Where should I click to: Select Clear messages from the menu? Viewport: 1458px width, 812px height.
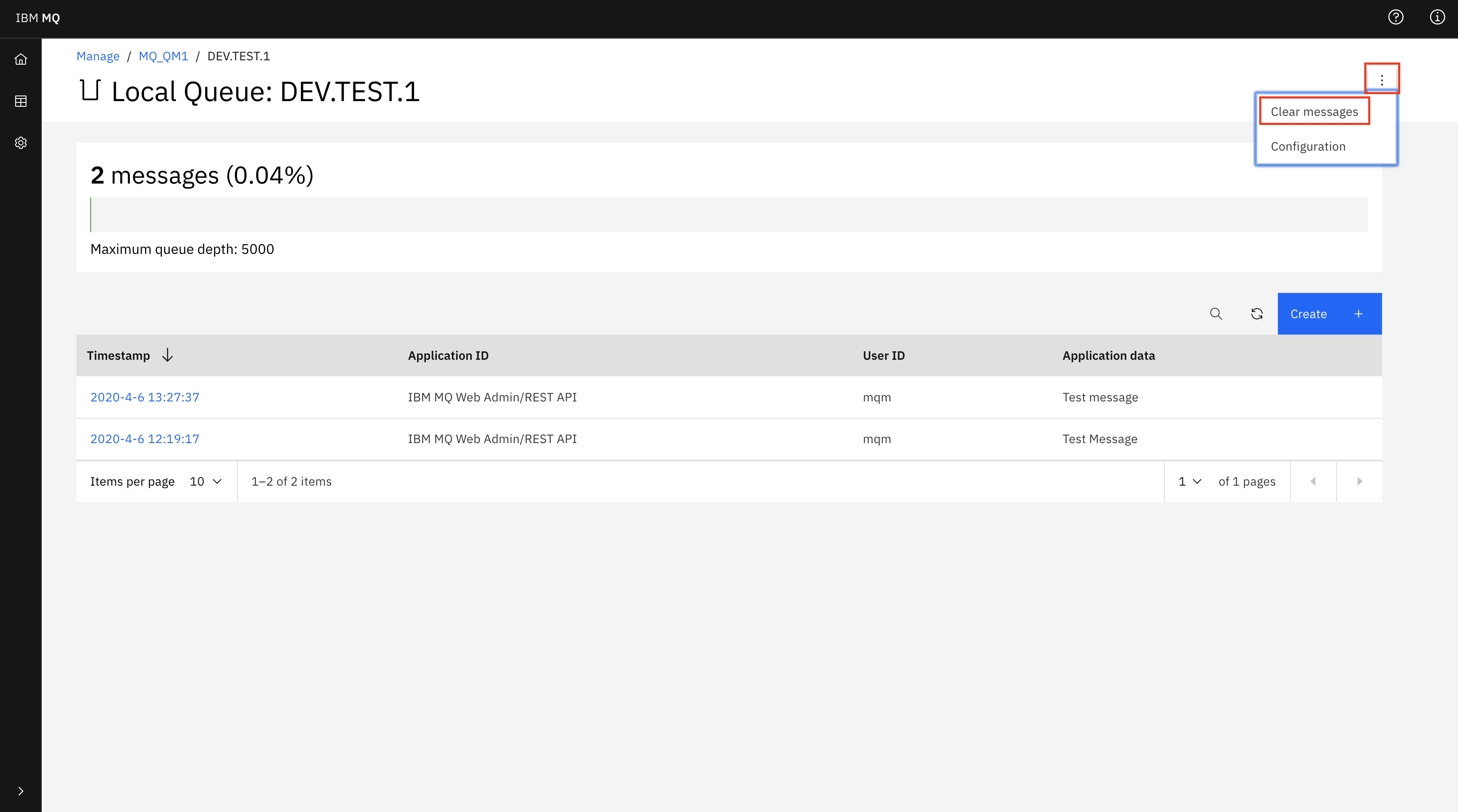tap(1314, 111)
